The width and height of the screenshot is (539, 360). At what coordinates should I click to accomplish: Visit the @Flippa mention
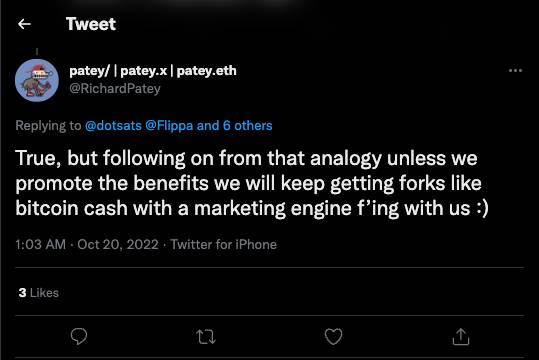[x=169, y=126]
